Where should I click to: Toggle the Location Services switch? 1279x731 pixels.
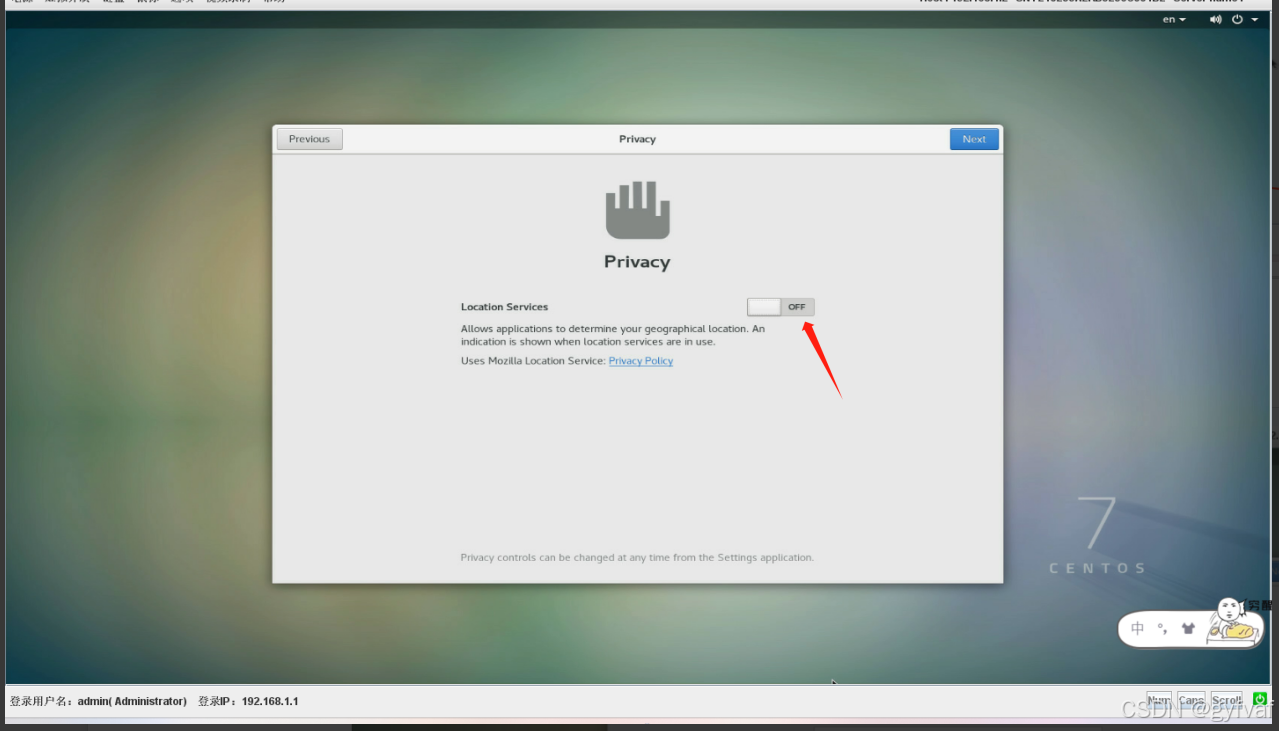[x=781, y=307]
